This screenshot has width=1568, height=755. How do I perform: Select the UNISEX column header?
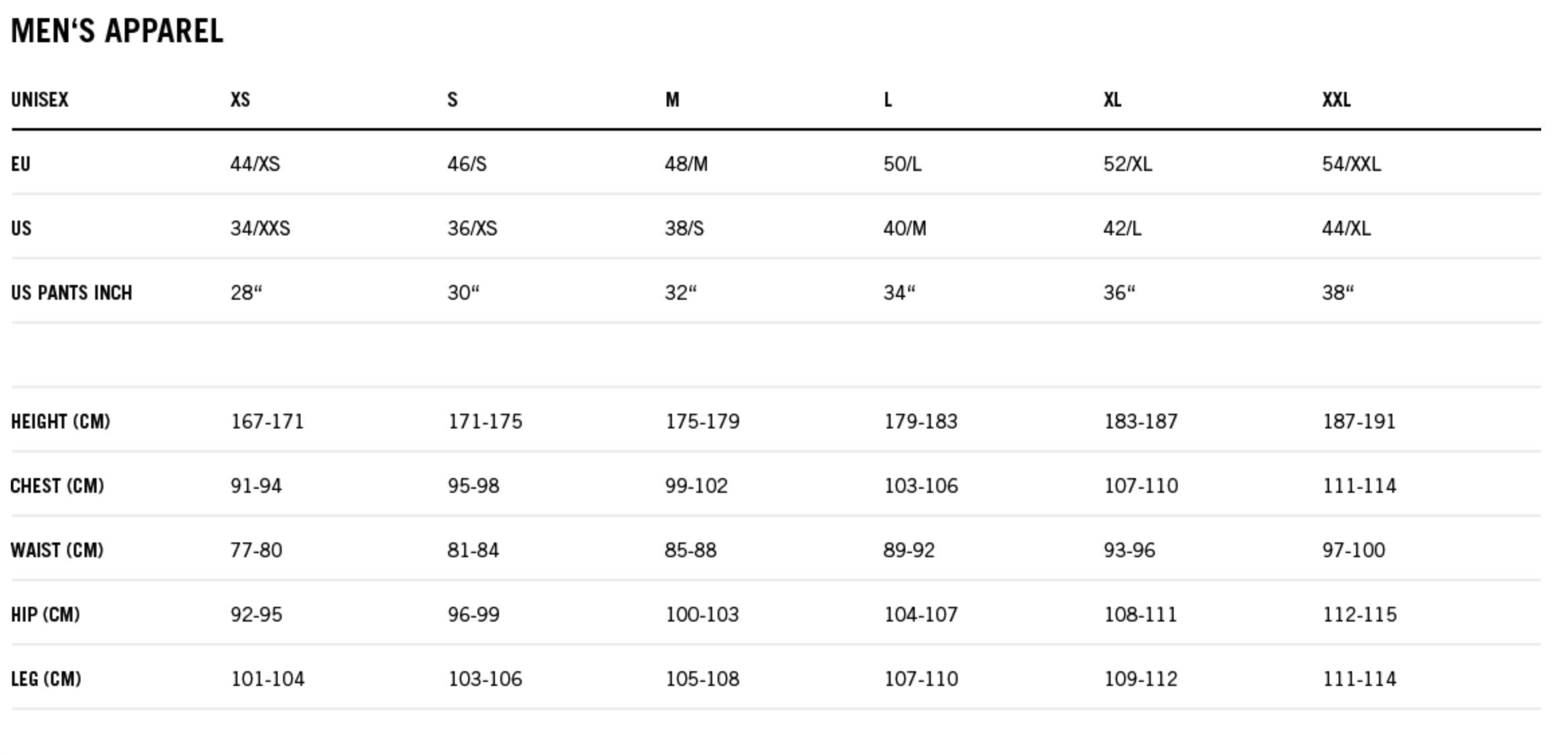[x=40, y=100]
